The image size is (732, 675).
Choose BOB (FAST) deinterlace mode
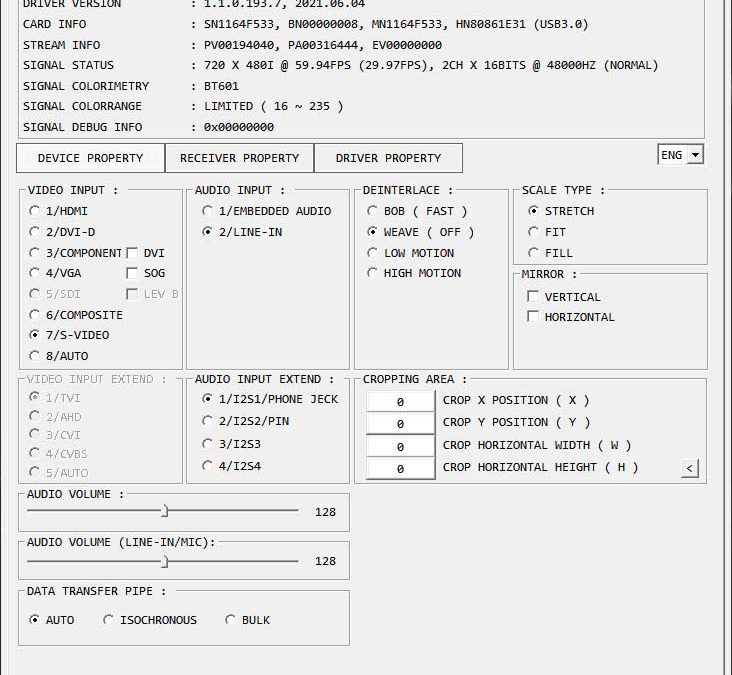coord(373,211)
